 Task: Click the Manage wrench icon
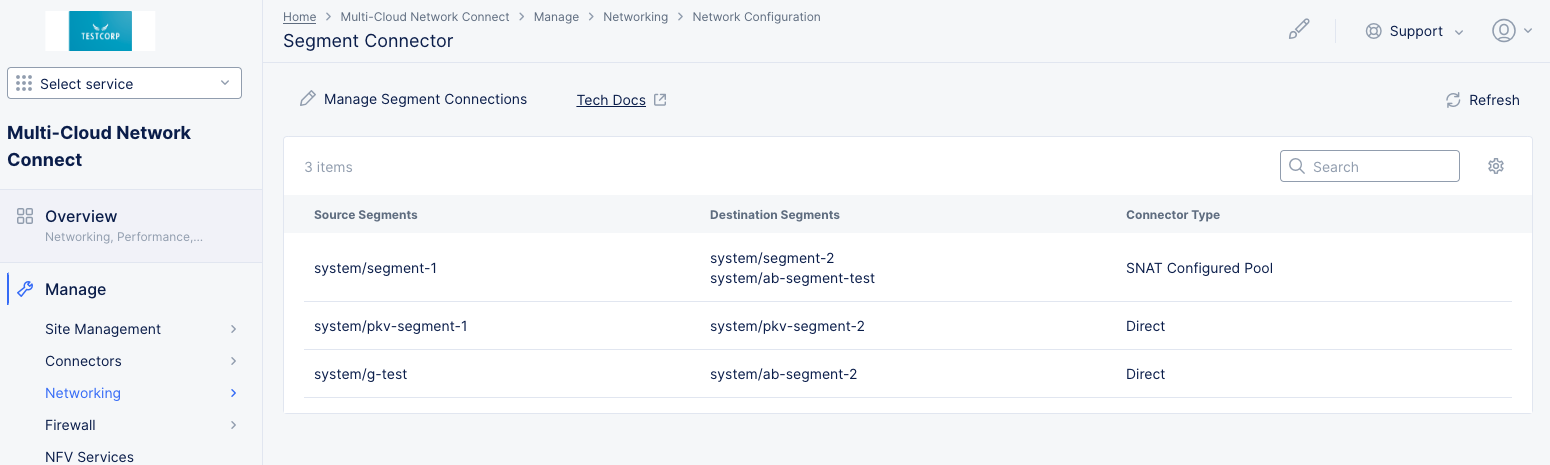point(25,289)
